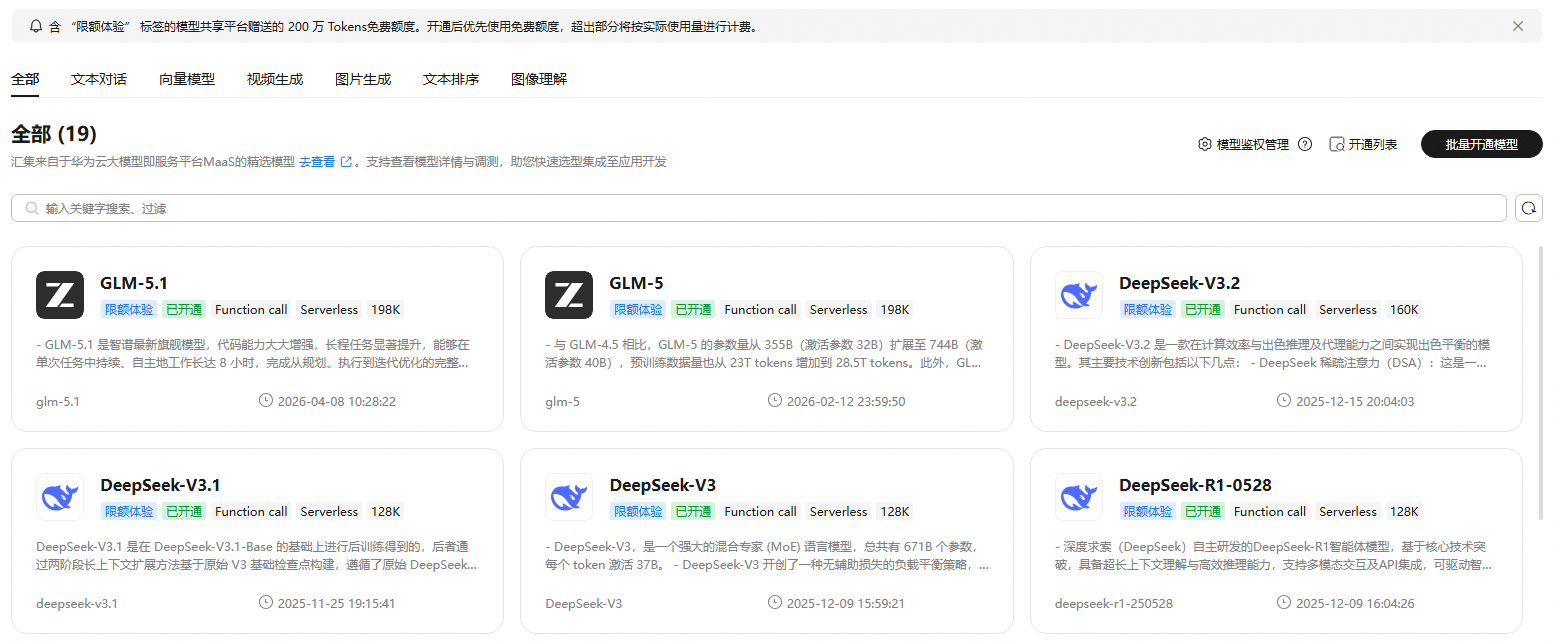This screenshot has width=1555, height=642.
Task: Open the GLM-5.1 model title
Action: point(134,283)
